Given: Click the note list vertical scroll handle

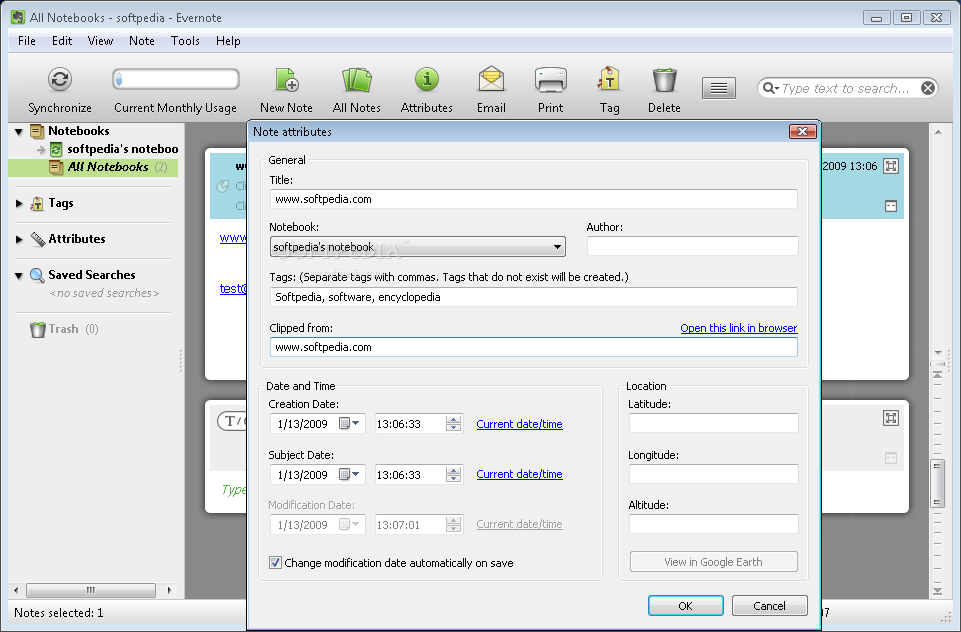Looking at the screenshot, I should coord(937,484).
